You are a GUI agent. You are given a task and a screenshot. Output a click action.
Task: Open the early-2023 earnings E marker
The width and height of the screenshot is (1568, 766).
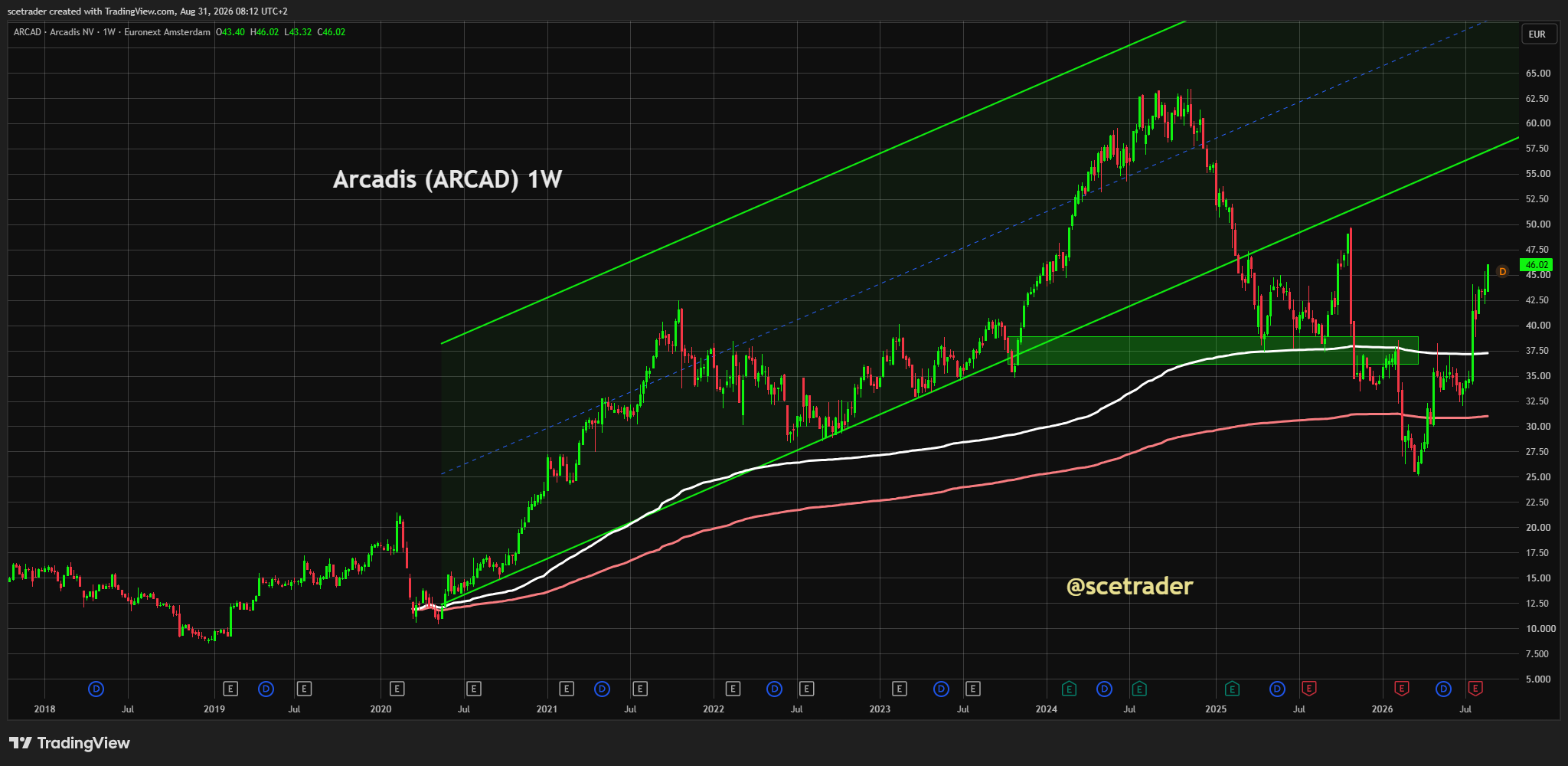coord(900,689)
